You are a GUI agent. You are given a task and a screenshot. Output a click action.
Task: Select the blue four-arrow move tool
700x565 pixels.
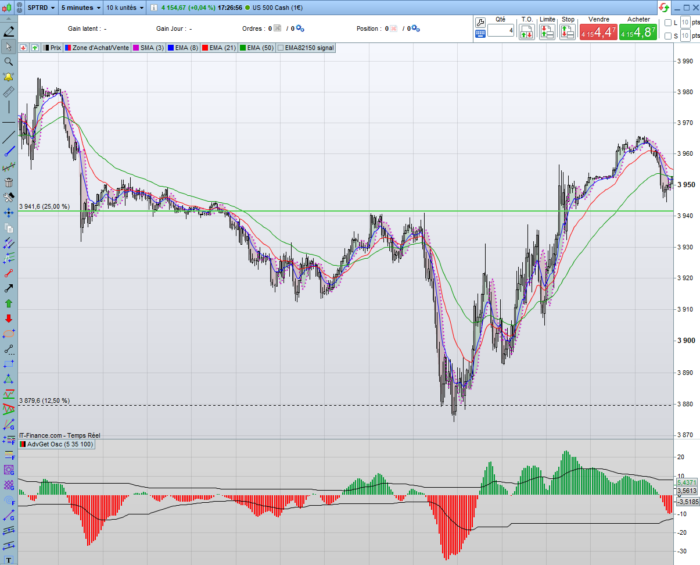(x=8, y=213)
